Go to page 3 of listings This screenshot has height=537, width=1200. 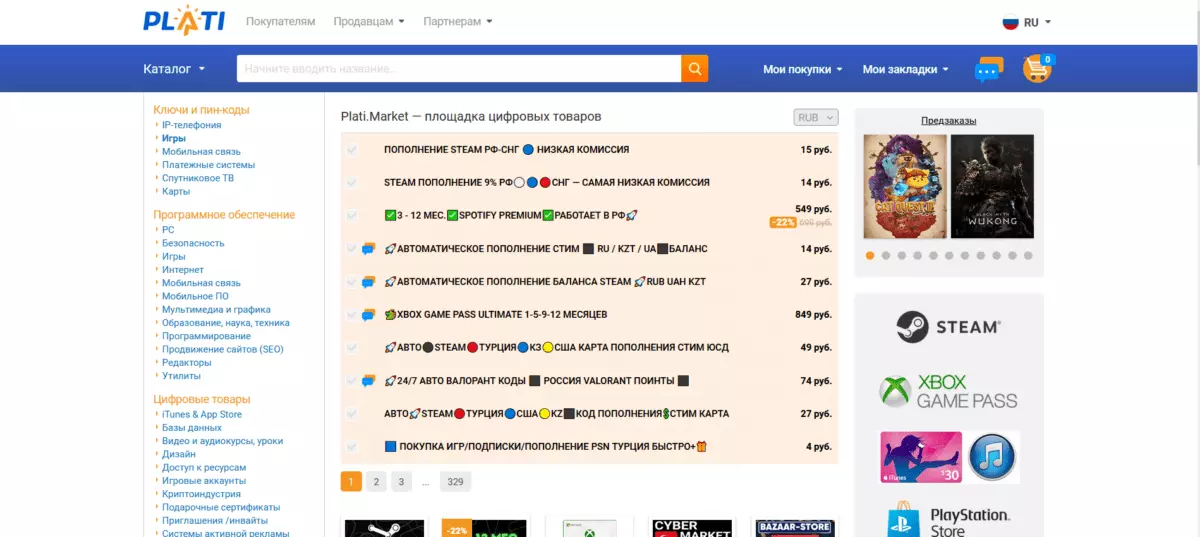401,482
